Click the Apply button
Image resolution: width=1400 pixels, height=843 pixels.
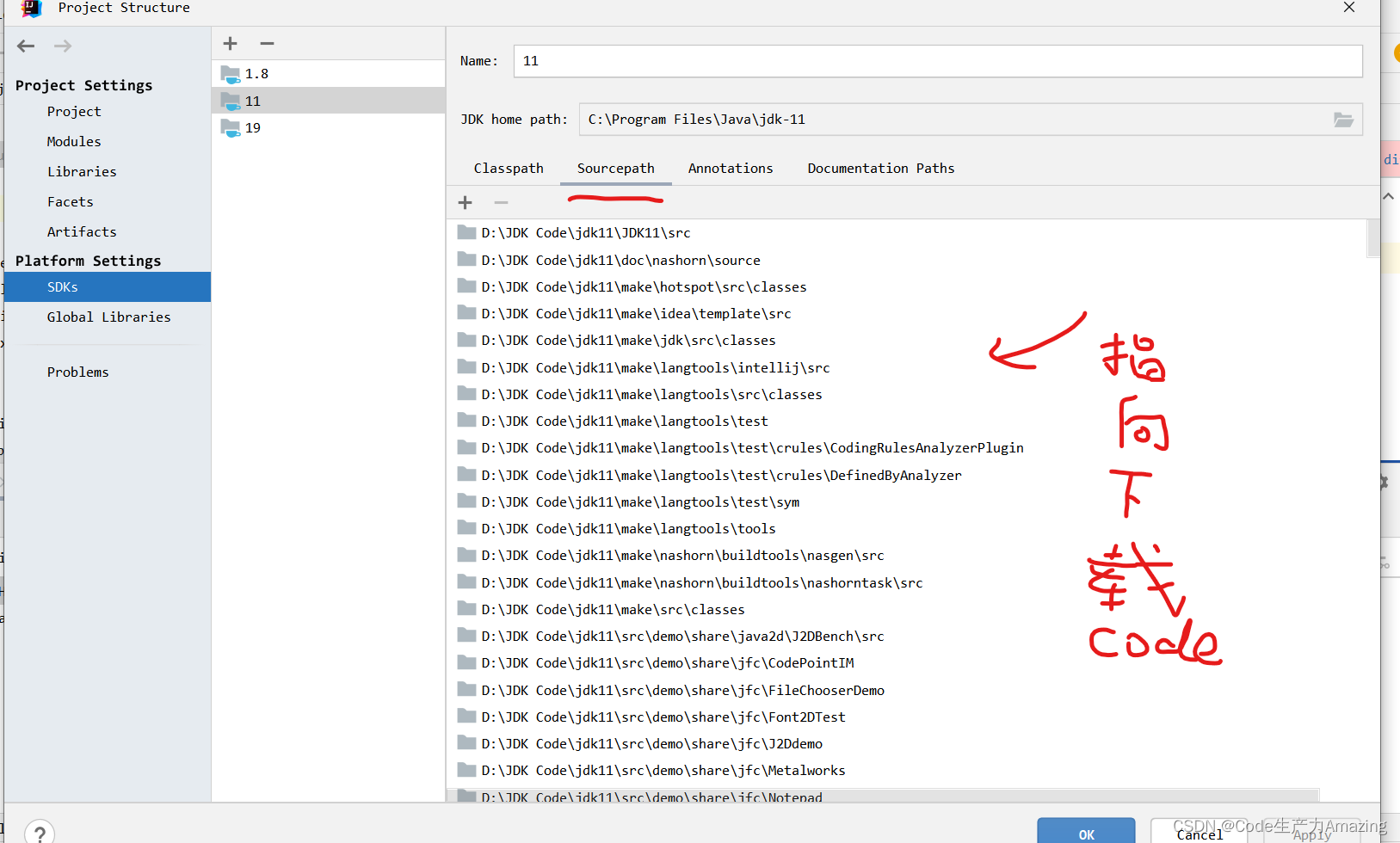(x=1311, y=833)
